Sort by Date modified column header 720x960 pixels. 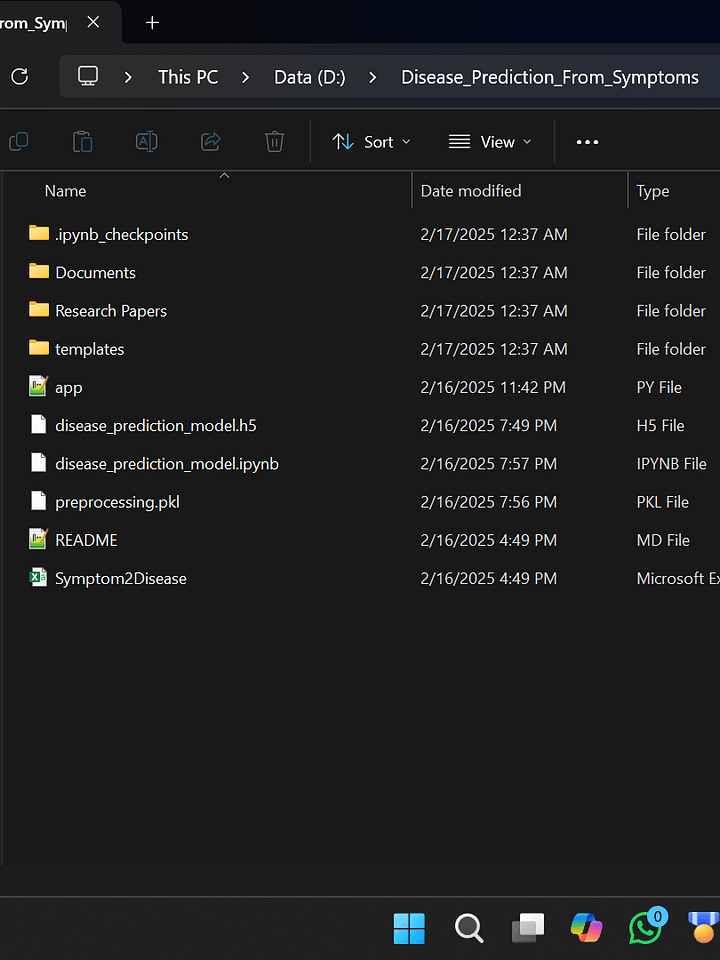(471, 191)
